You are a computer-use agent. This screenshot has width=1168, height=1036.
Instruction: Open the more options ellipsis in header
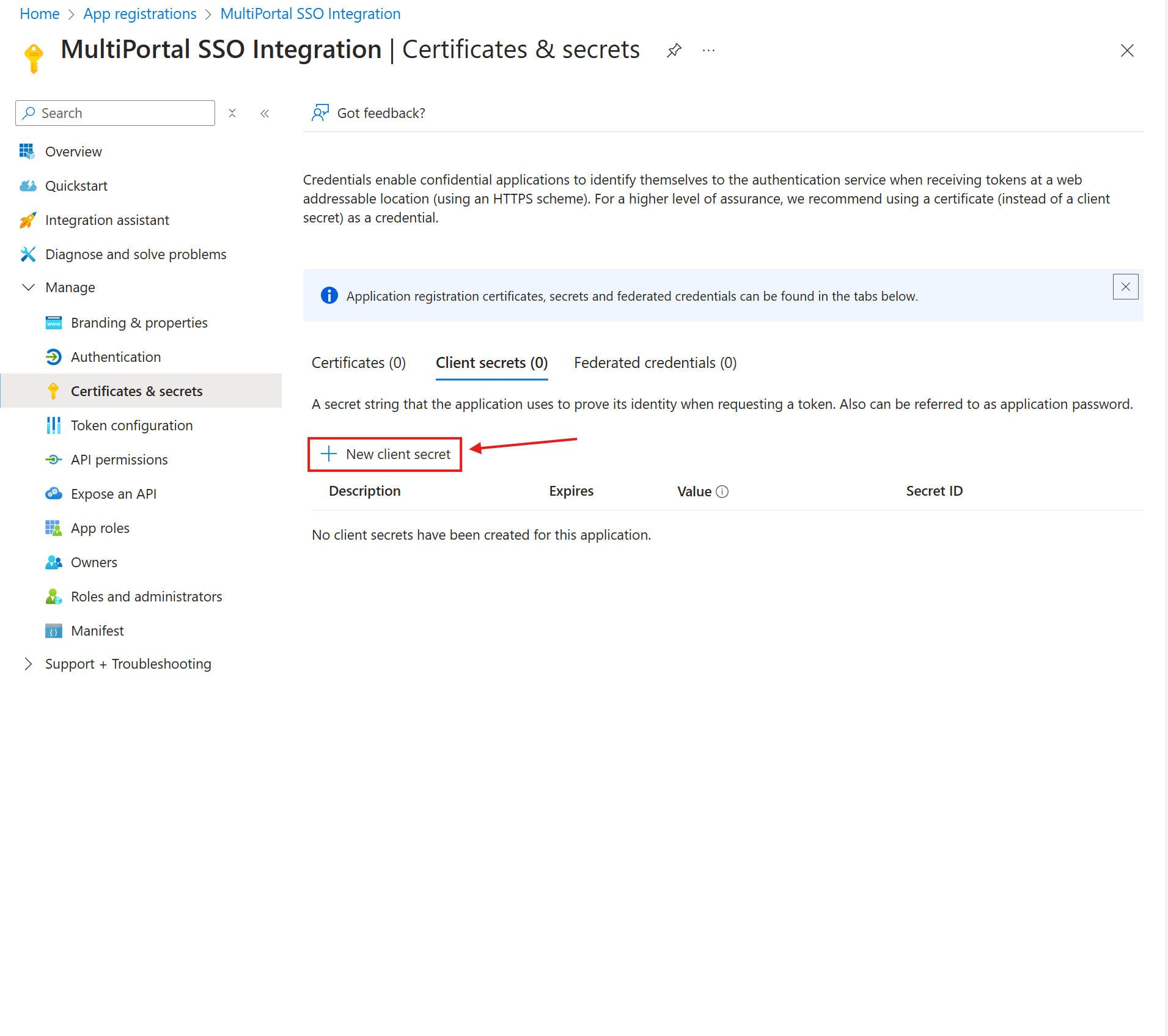(x=708, y=50)
